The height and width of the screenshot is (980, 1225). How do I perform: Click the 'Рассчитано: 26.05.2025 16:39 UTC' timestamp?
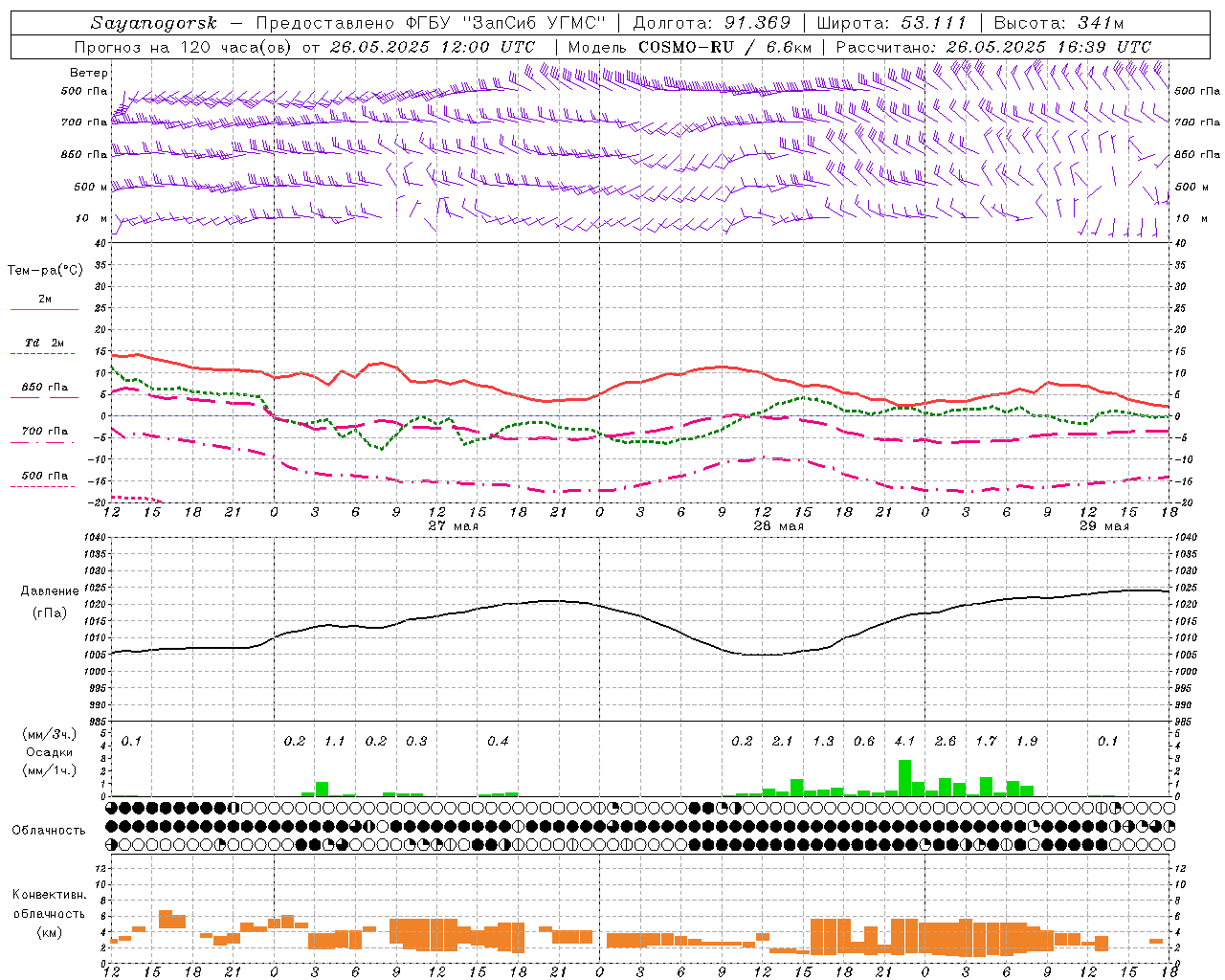[993, 47]
